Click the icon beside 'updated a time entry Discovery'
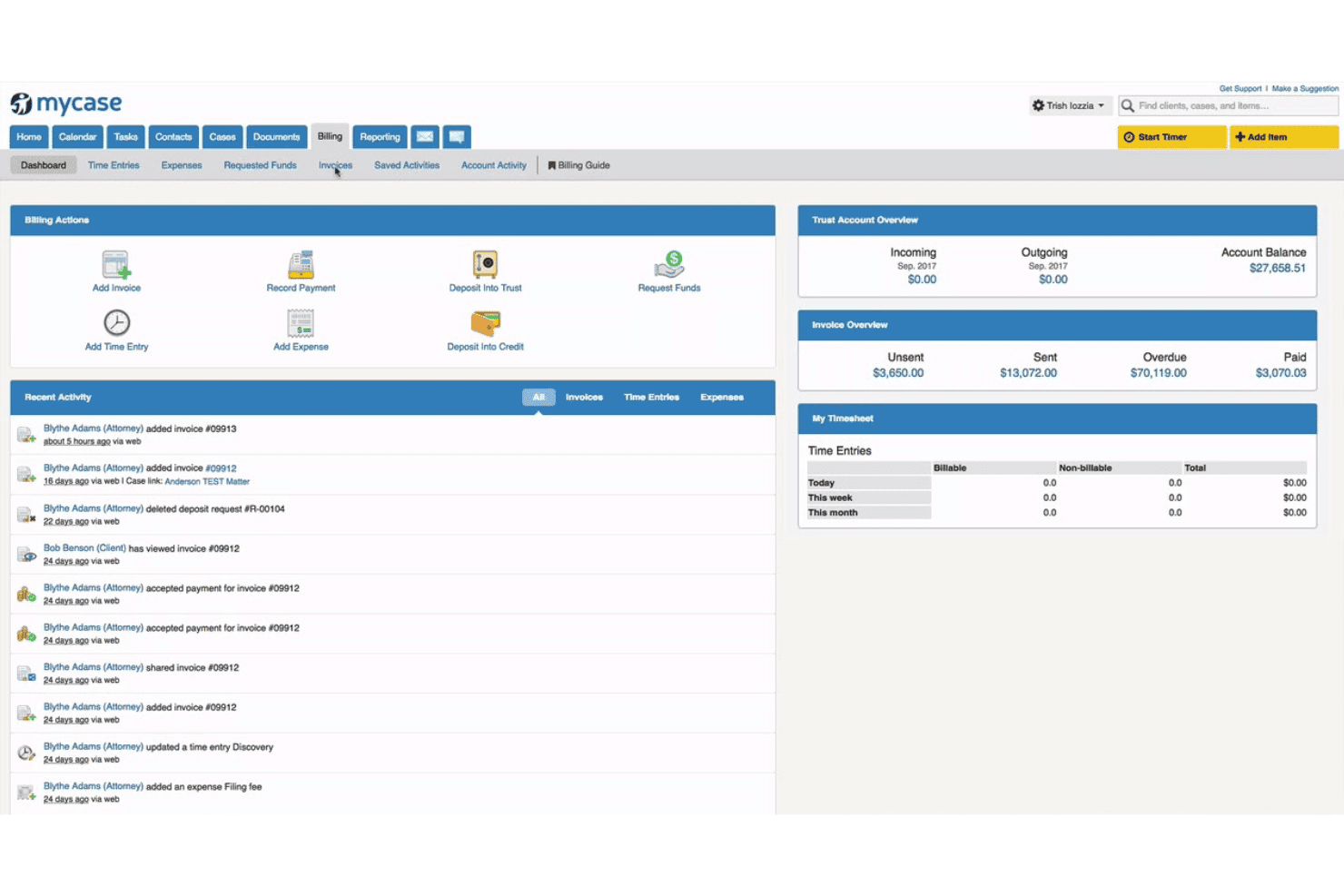The width and height of the screenshot is (1344, 896). (26, 753)
